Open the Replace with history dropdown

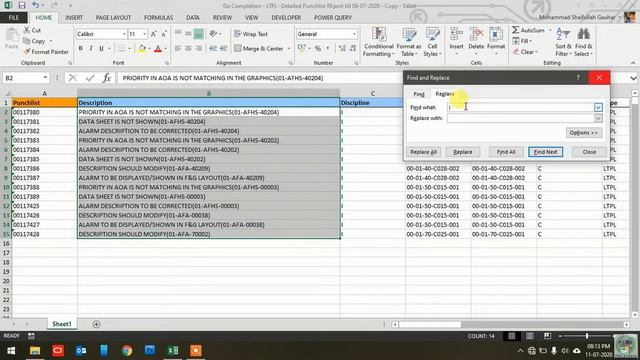598,118
